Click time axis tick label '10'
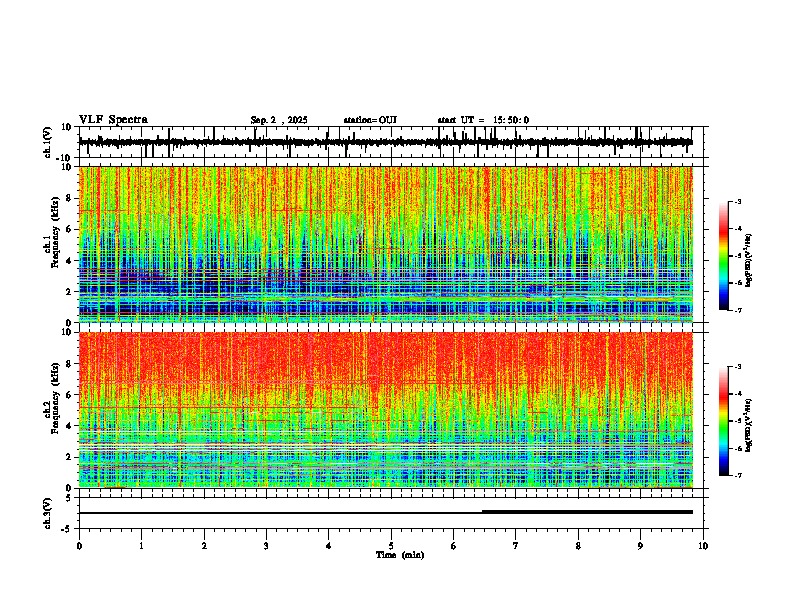 [703, 546]
